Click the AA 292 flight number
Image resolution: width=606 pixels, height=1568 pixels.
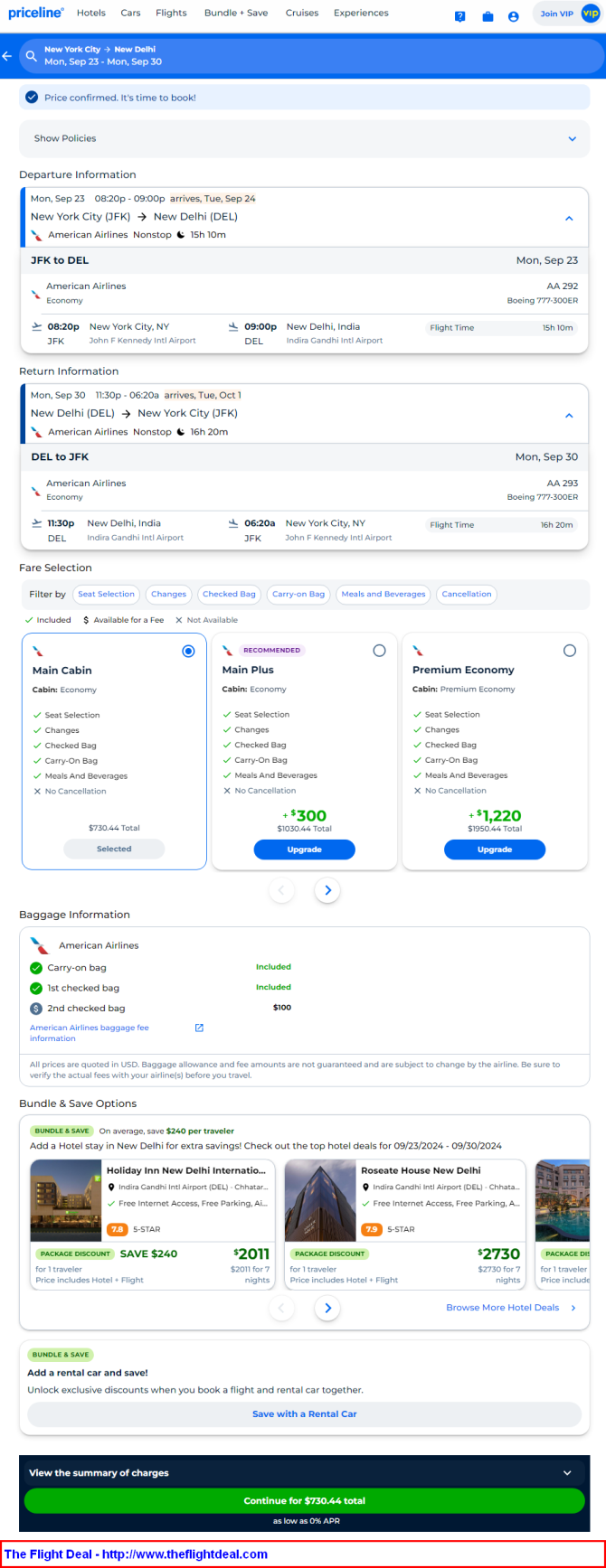point(562,286)
